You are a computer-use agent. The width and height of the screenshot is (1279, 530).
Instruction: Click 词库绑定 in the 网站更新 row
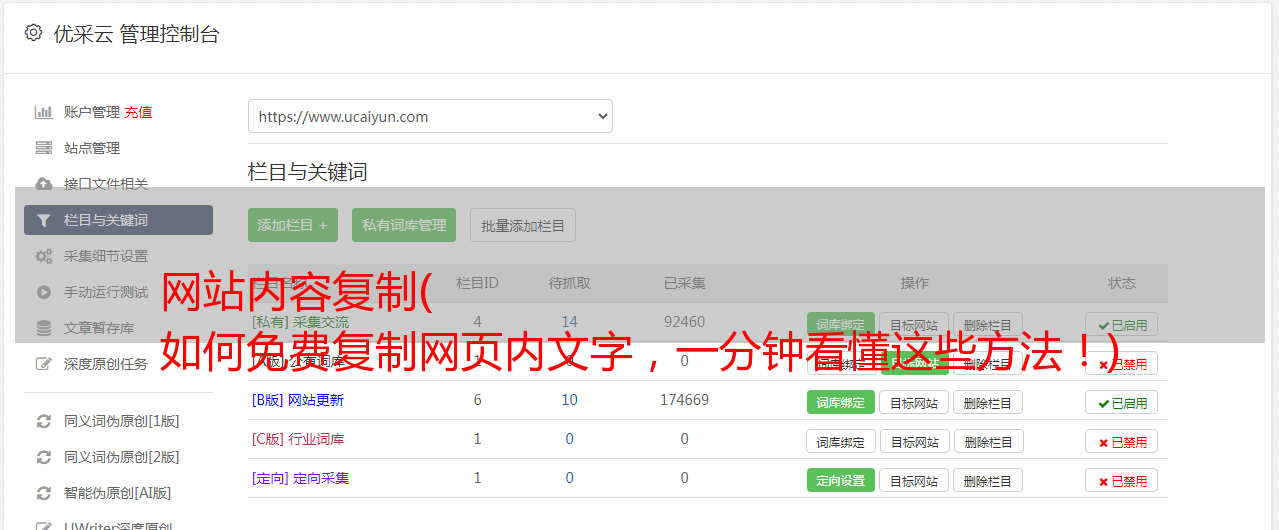[841, 402]
